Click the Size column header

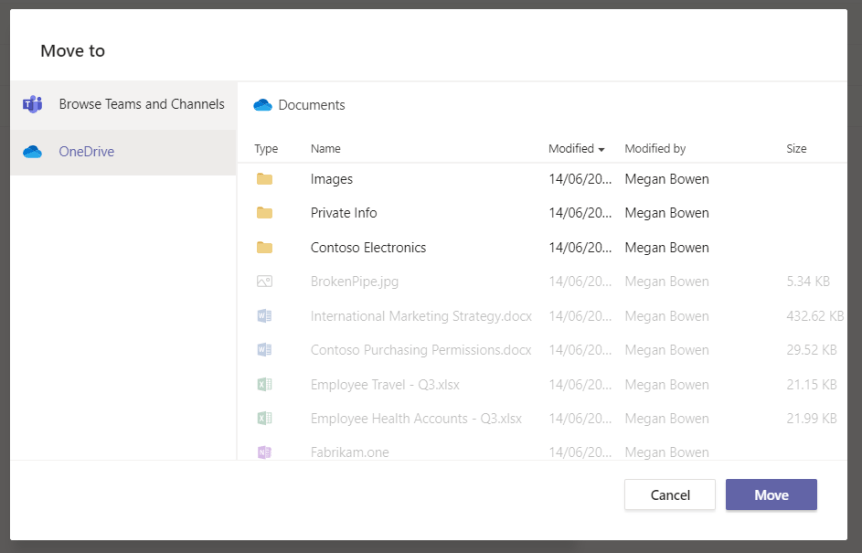pyautogui.click(x=796, y=149)
